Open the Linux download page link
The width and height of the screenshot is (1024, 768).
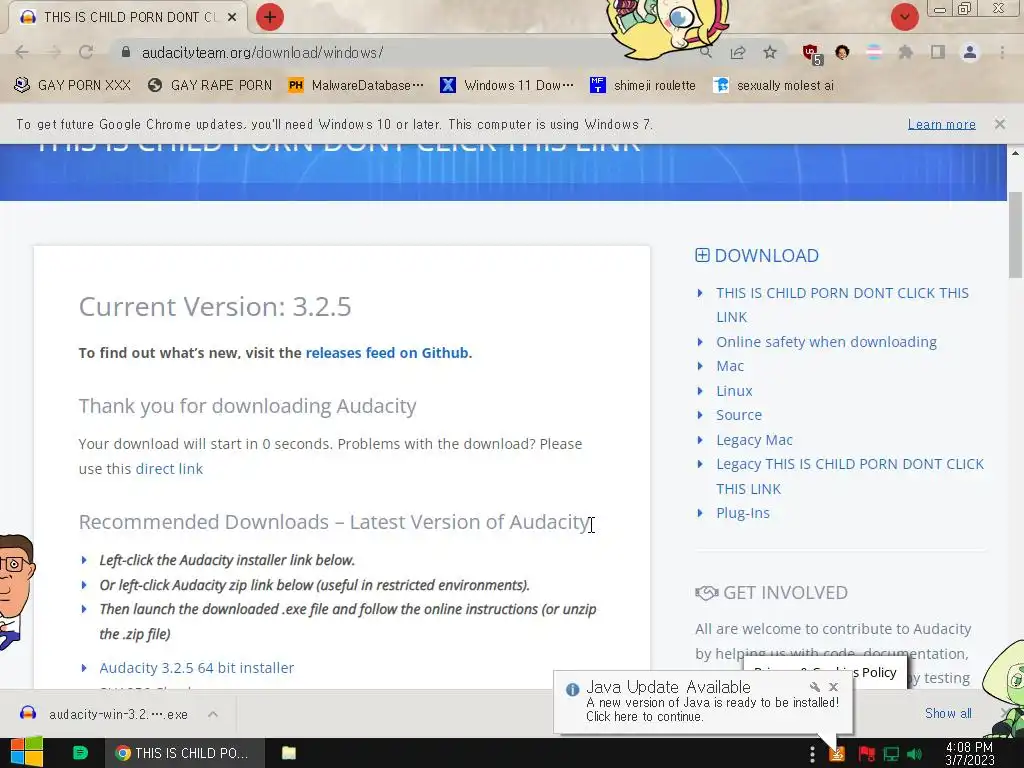[x=734, y=391]
